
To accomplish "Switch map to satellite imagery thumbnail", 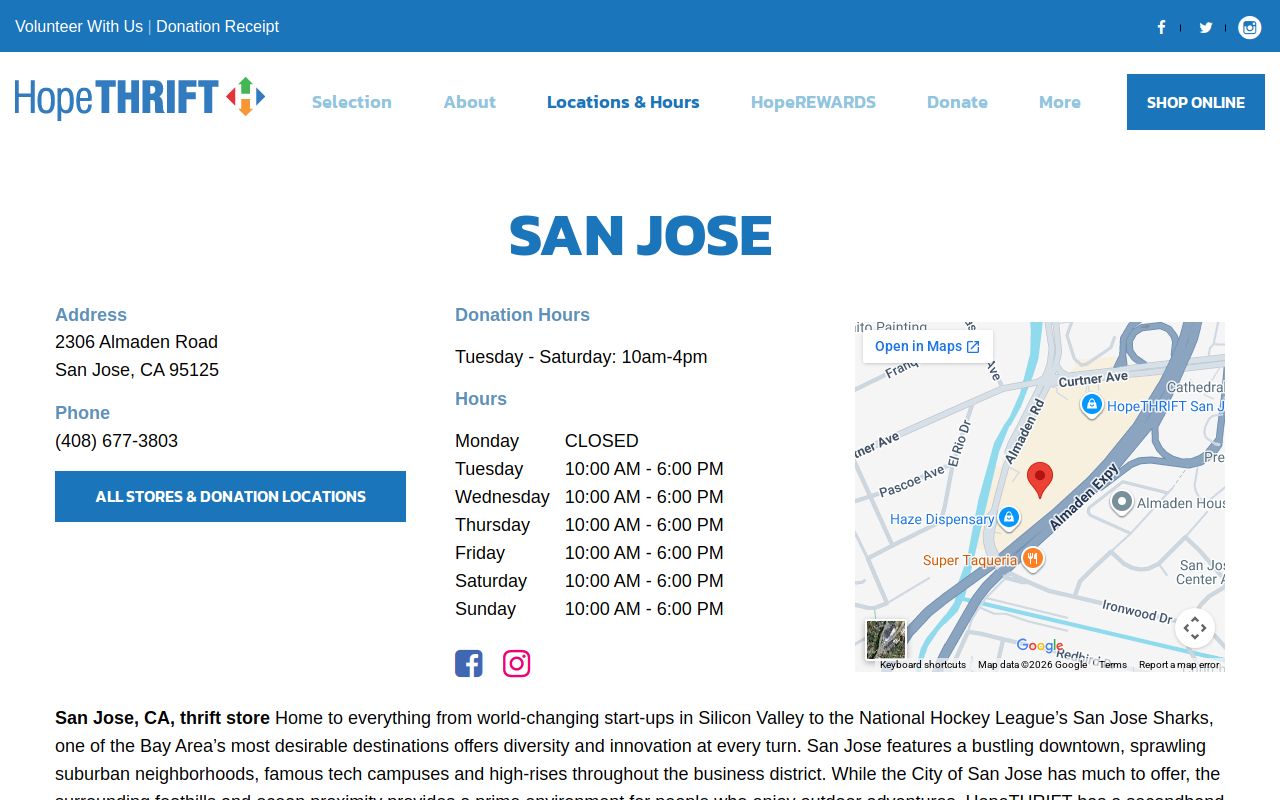I will coord(886,640).
